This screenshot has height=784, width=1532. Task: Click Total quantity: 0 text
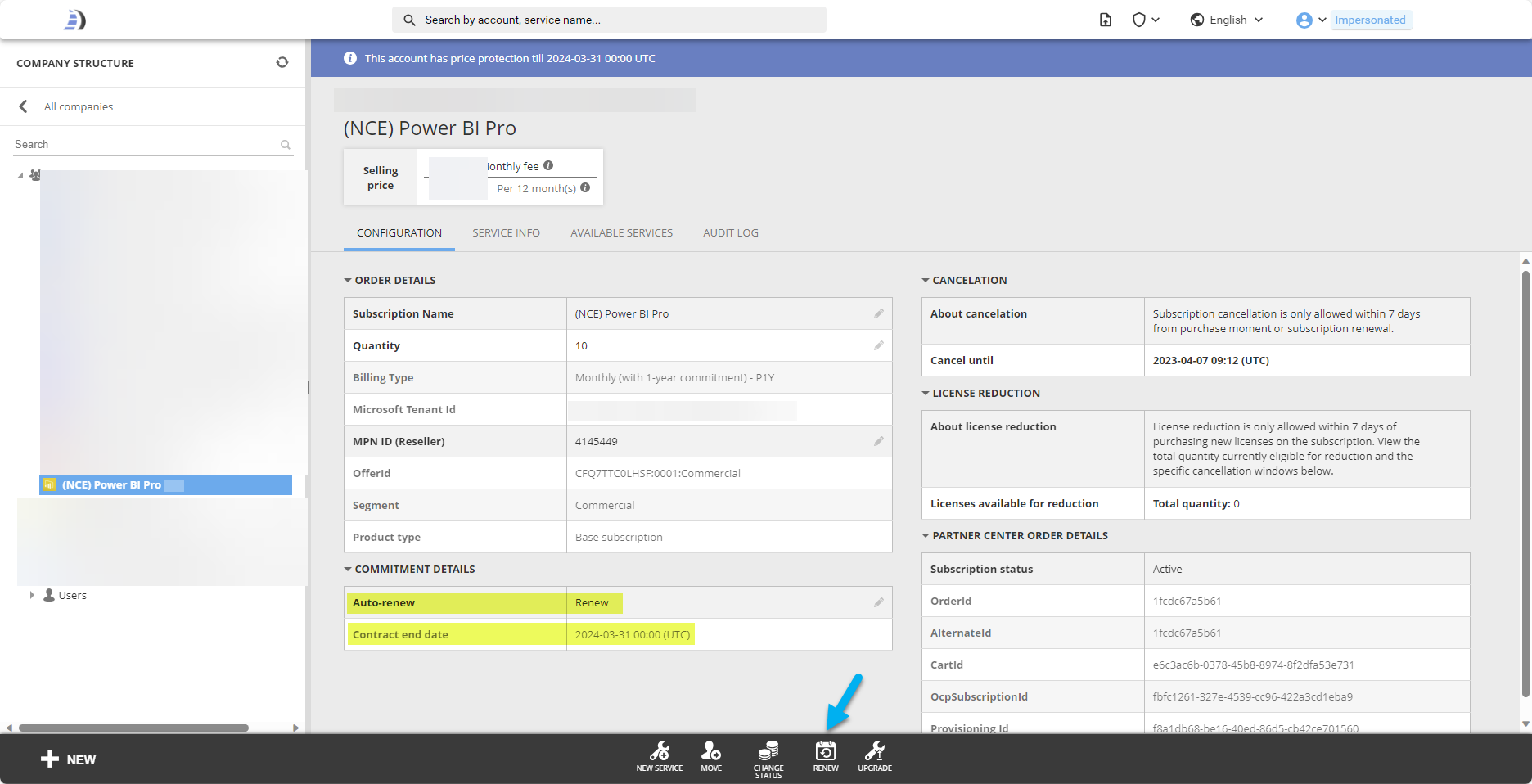tap(1196, 503)
